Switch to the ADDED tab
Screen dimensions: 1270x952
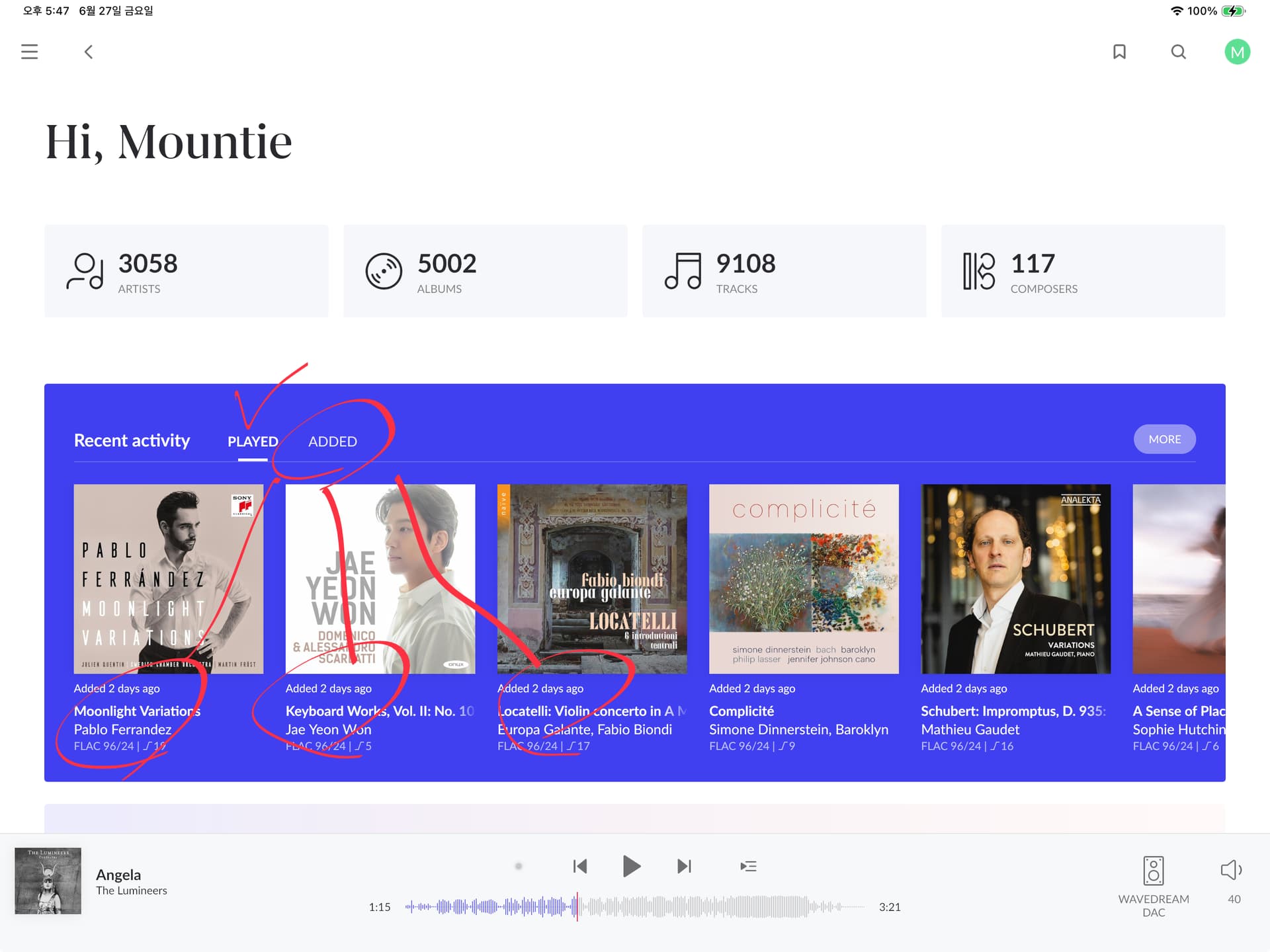[x=333, y=441]
